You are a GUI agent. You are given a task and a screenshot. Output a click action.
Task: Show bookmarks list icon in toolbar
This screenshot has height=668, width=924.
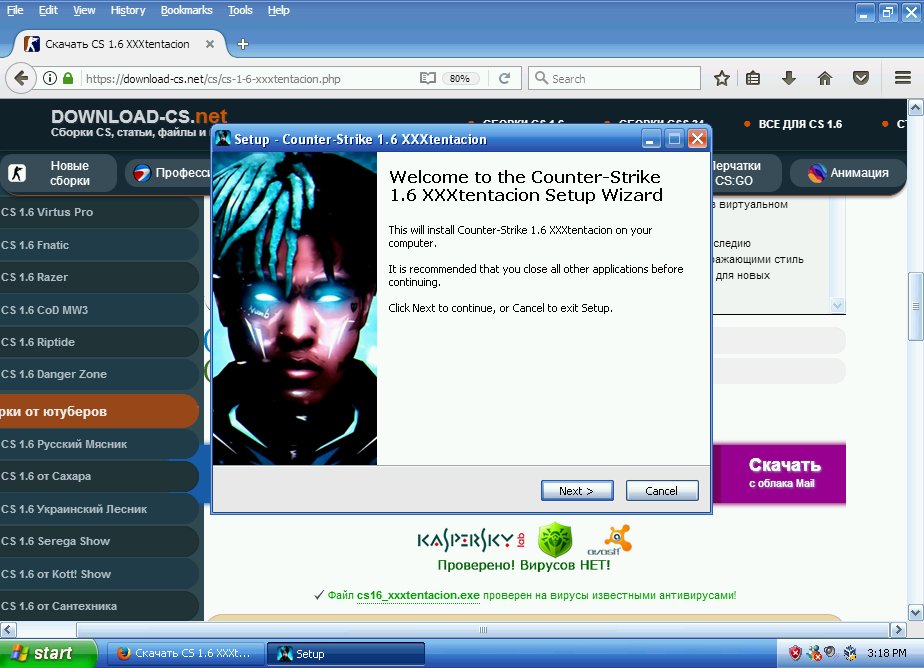[753, 78]
